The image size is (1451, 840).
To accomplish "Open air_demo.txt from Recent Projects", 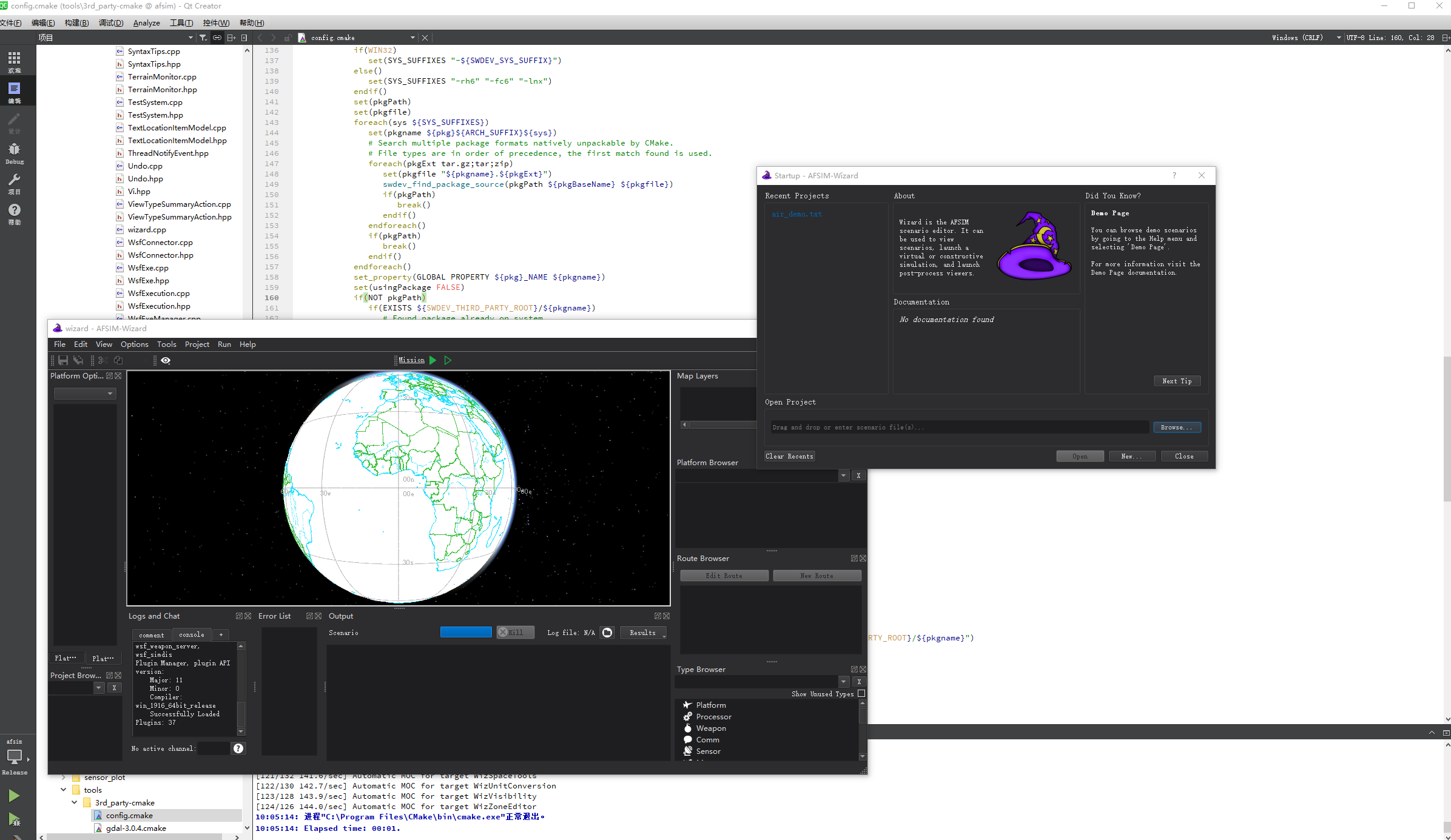I will pos(796,213).
